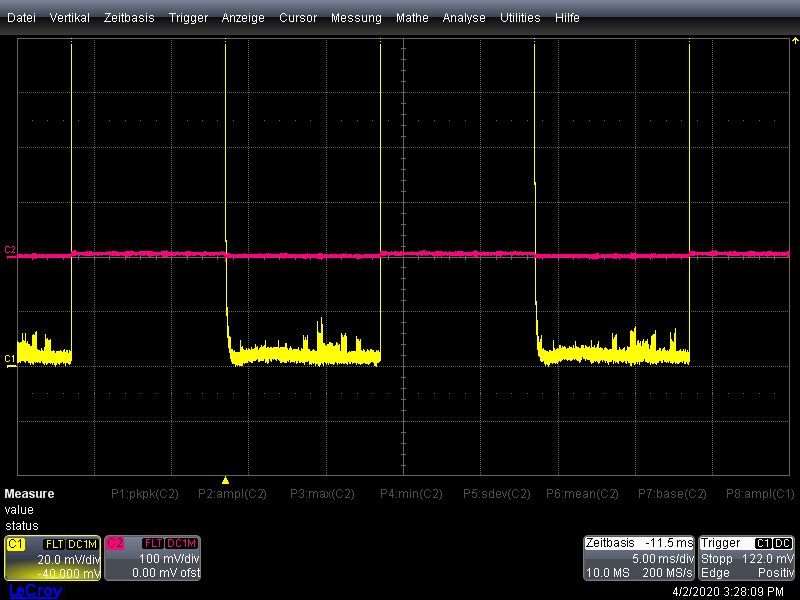This screenshot has height=600, width=800.
Task: Open the Zeitbasis timebase descriptor box
Action: [639, 559]
